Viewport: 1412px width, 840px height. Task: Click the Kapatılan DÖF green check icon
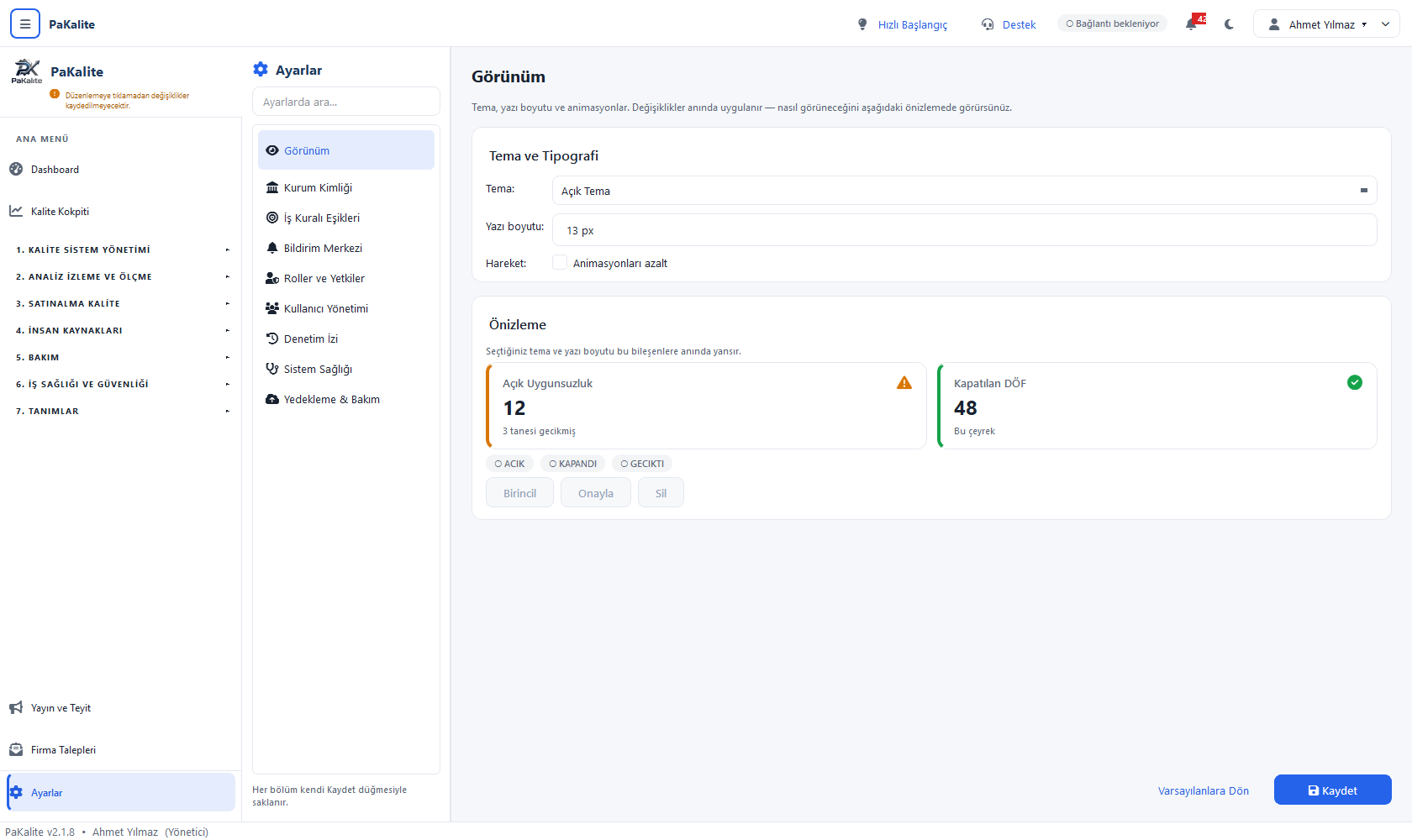click(1355, 382)
